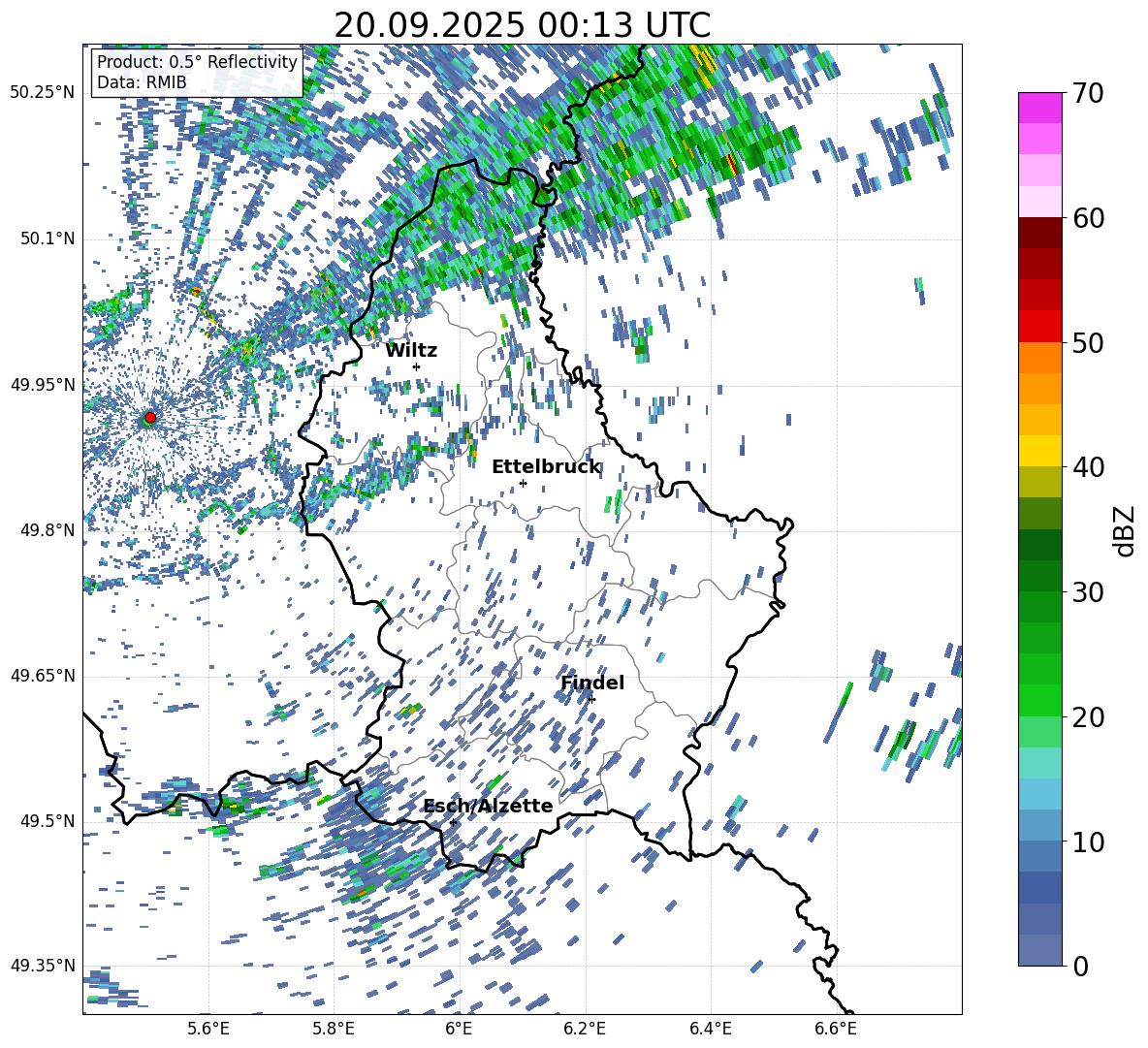1148x1048 pixels.
Task: Click the yellow colorbar segment at 40 dBZ
Action: (x=1039, y=451)
